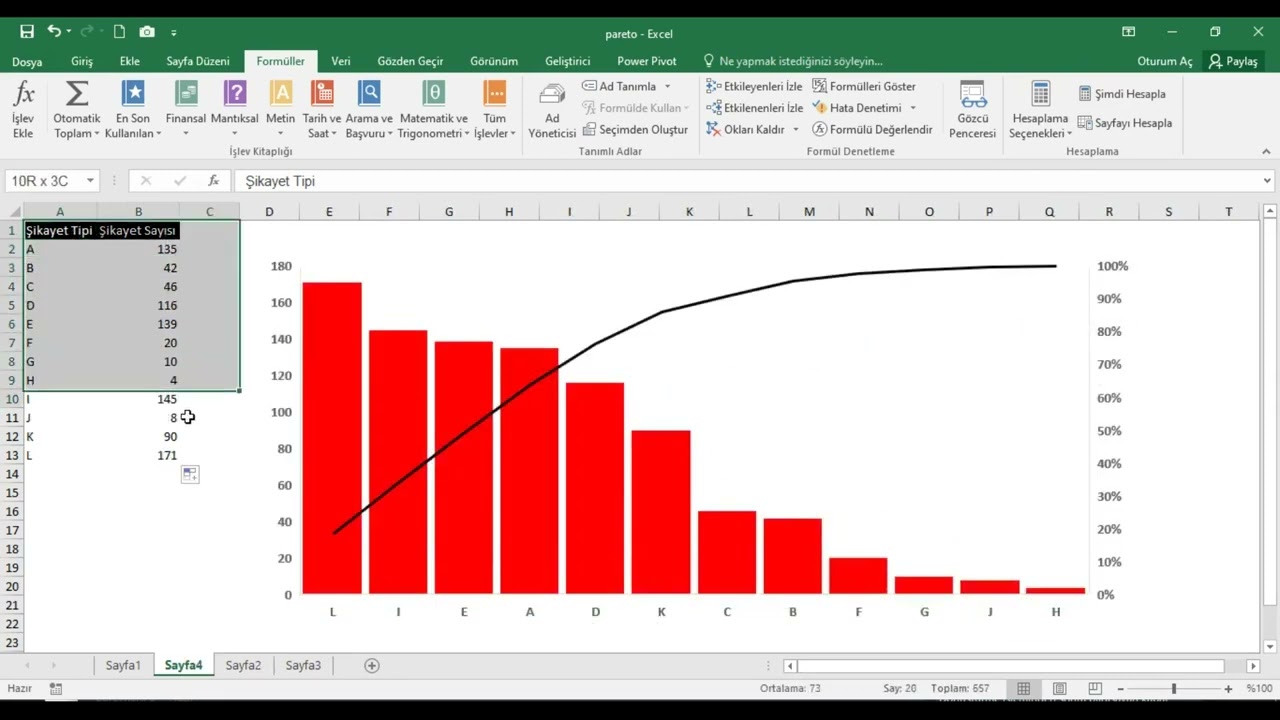Open the En Son Kullanılan functions
This screenshot has width=1280, height=720.
tap(133, 109)
